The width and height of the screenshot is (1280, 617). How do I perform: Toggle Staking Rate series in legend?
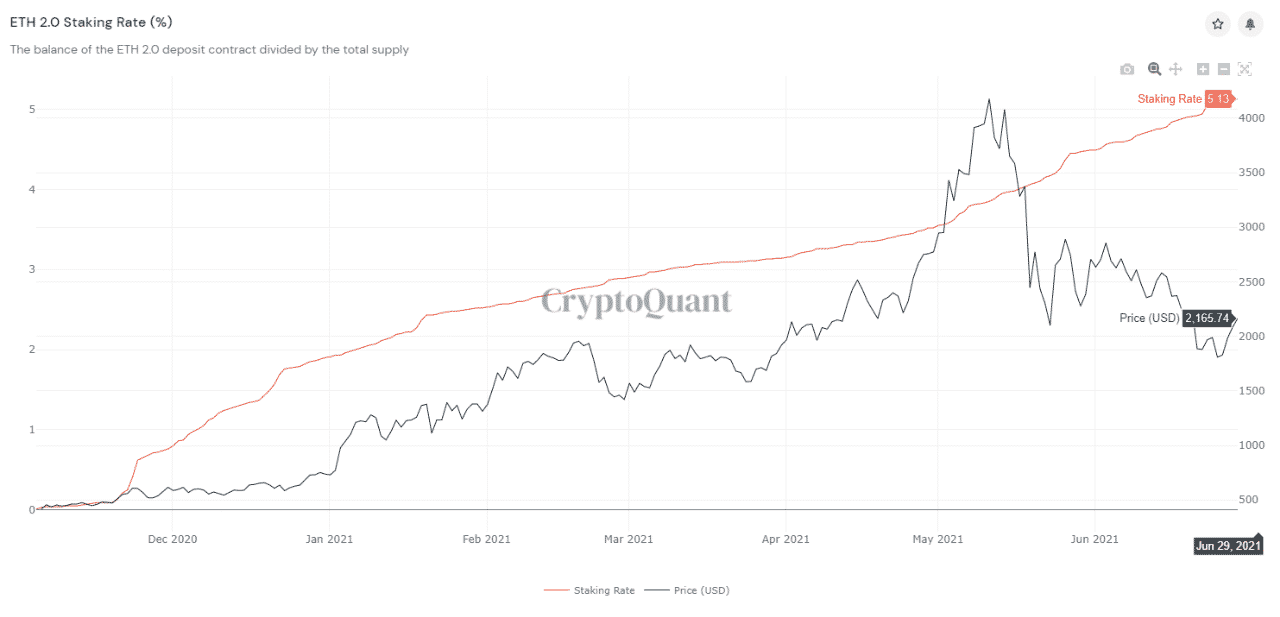(x=604, y=590)
